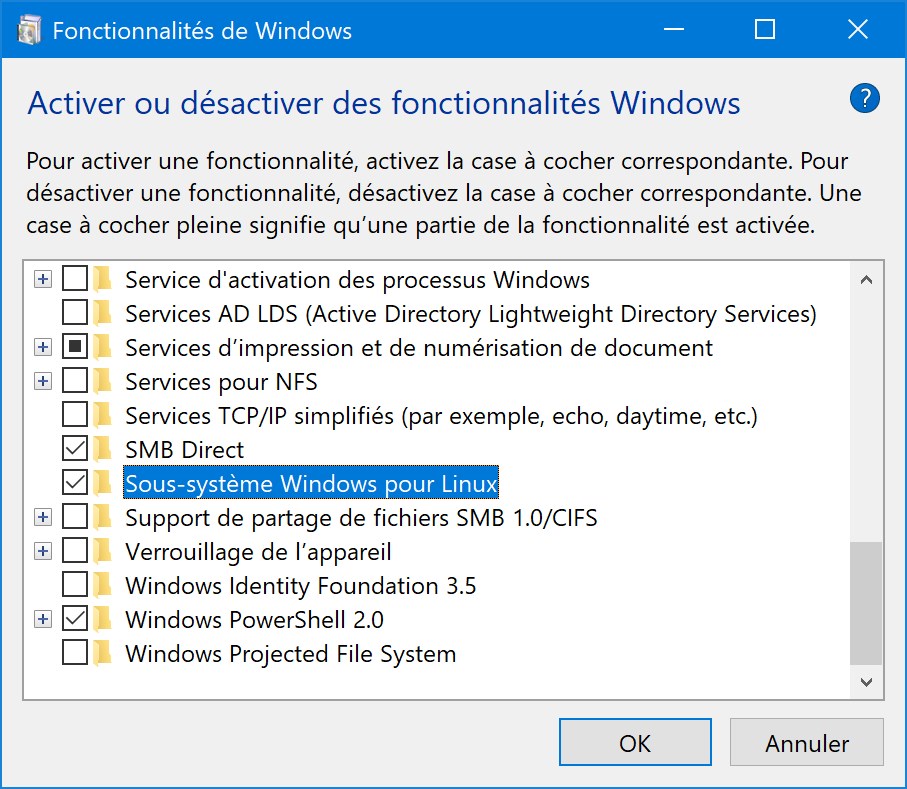
Task: Click the Fonctionnalités de Windows title bar icon
Action: pyautogui.click(x=29, y=30)
